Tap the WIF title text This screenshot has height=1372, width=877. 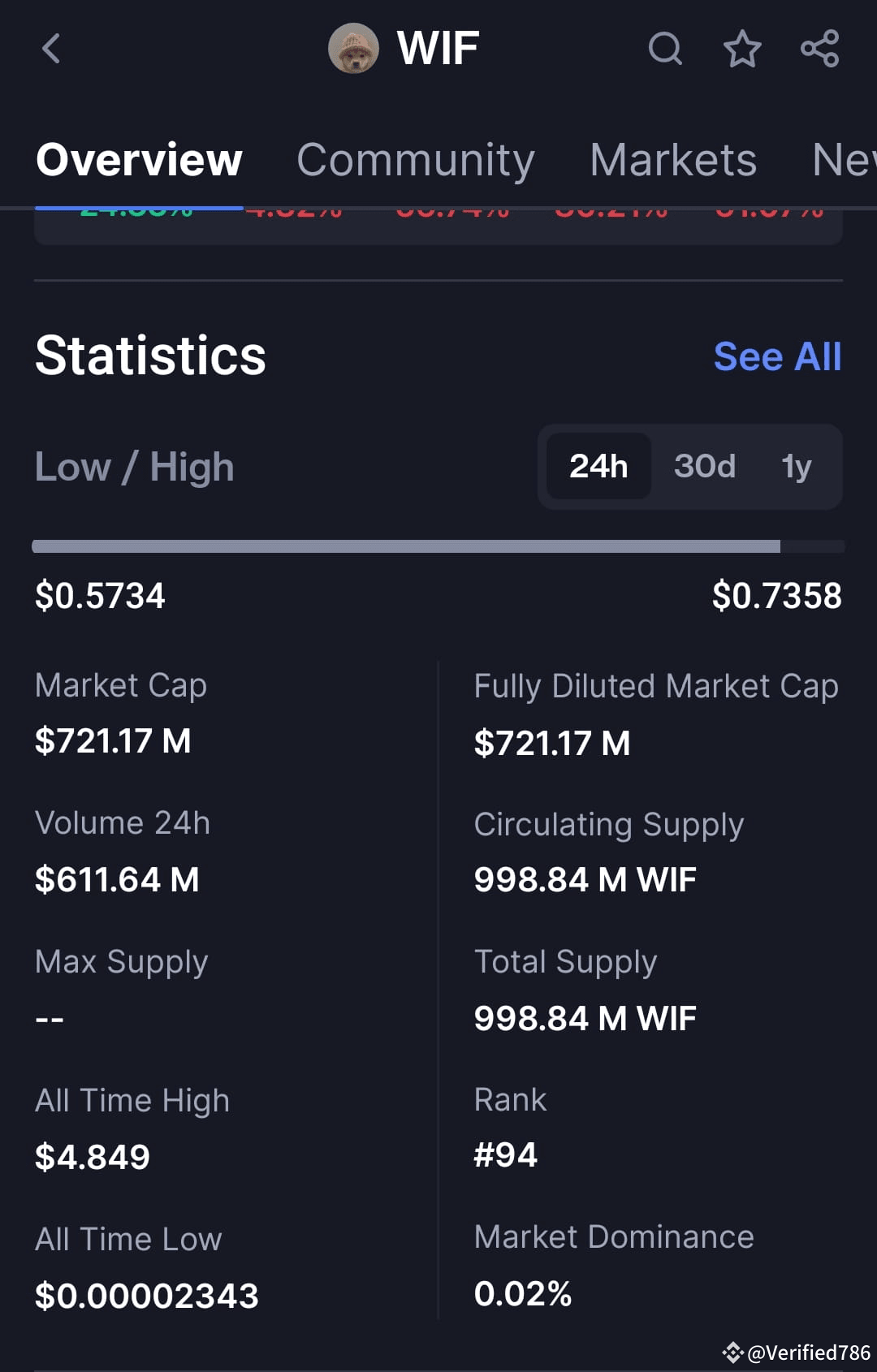pyautogui.click(x=438, y=49)
